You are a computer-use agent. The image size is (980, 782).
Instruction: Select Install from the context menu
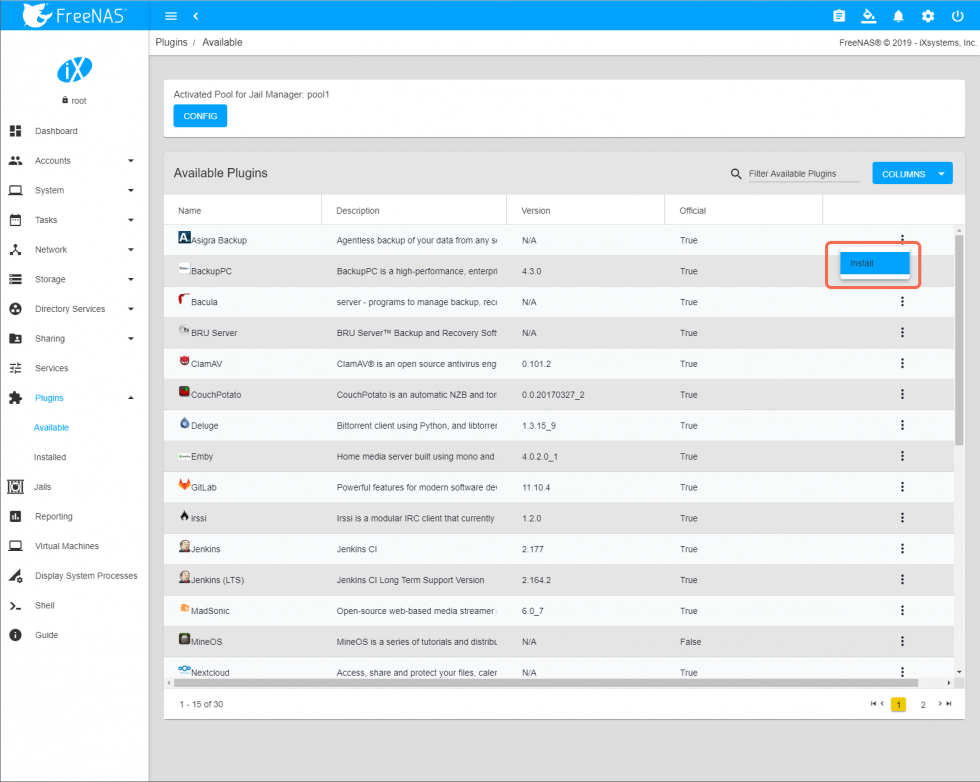(x=873, y=262)
